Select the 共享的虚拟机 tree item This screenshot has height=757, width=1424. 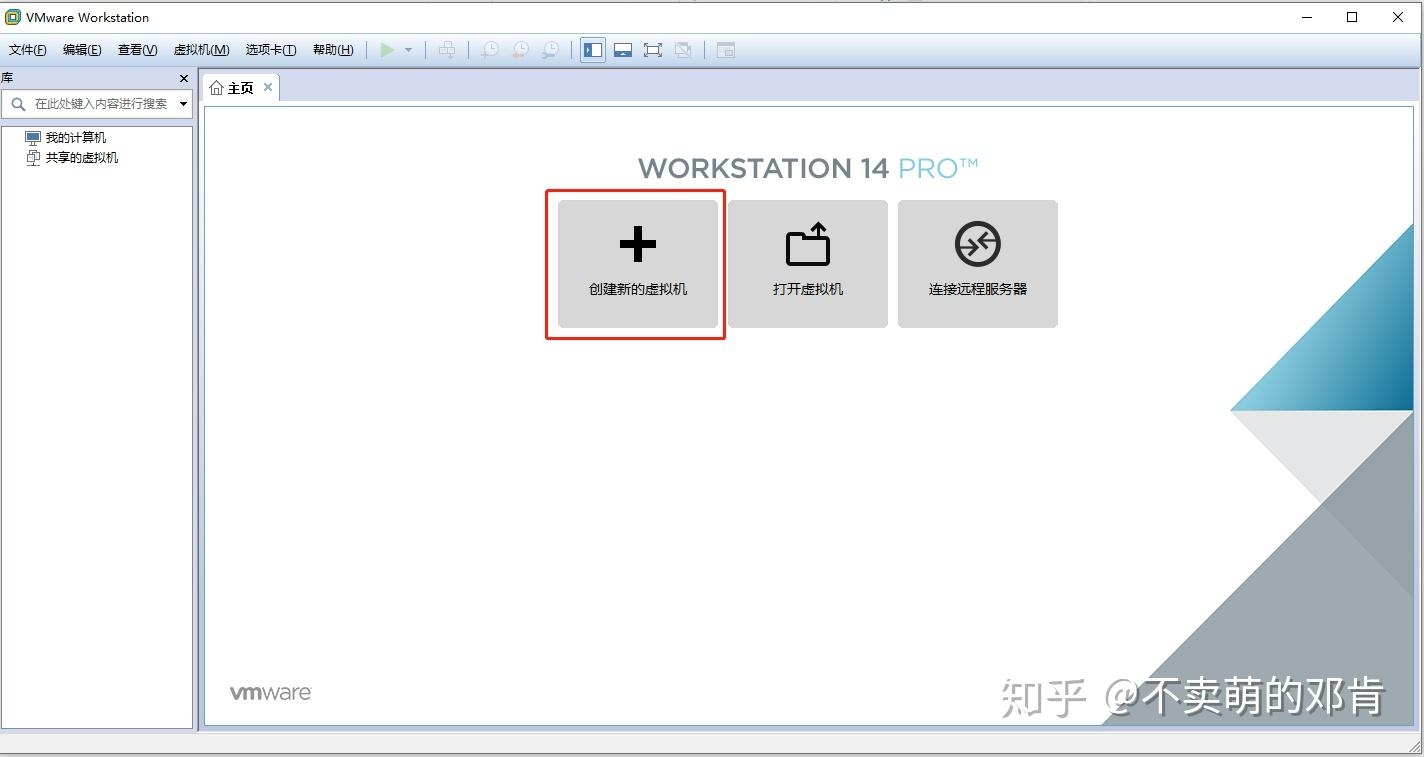[81, 157]
